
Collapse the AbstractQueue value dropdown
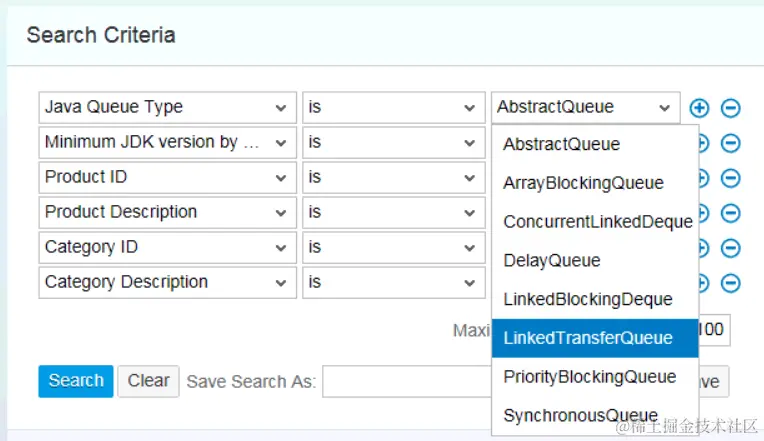click(585, 108)
